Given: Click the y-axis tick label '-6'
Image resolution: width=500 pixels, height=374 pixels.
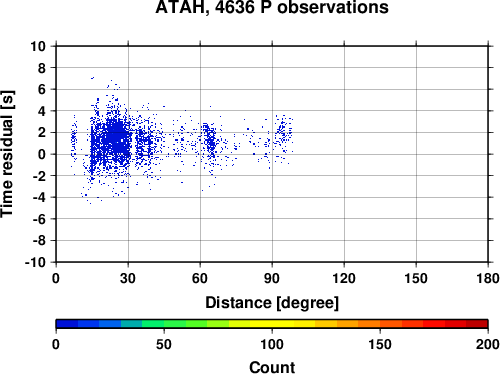Looking at the screenshot, I should click(39, 219).
